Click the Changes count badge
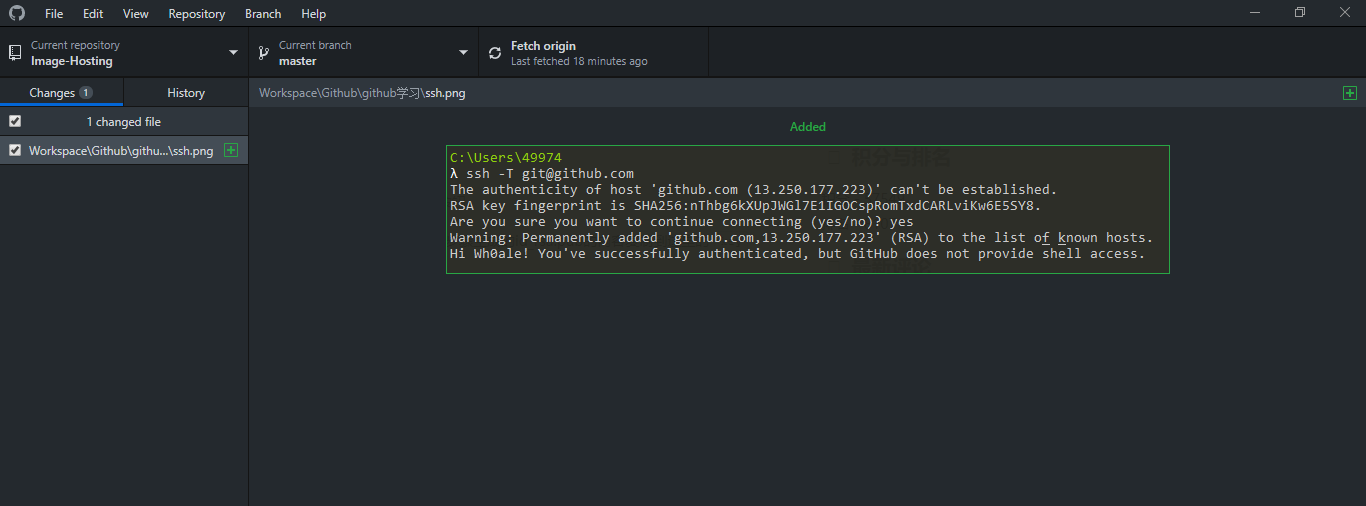Viewport: 1366px width, 506px height. 86,92
